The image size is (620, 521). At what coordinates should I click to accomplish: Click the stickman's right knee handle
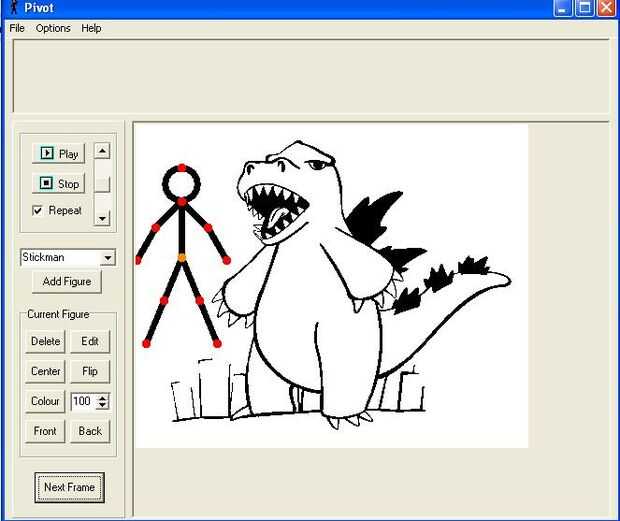[x=200, y=301]
